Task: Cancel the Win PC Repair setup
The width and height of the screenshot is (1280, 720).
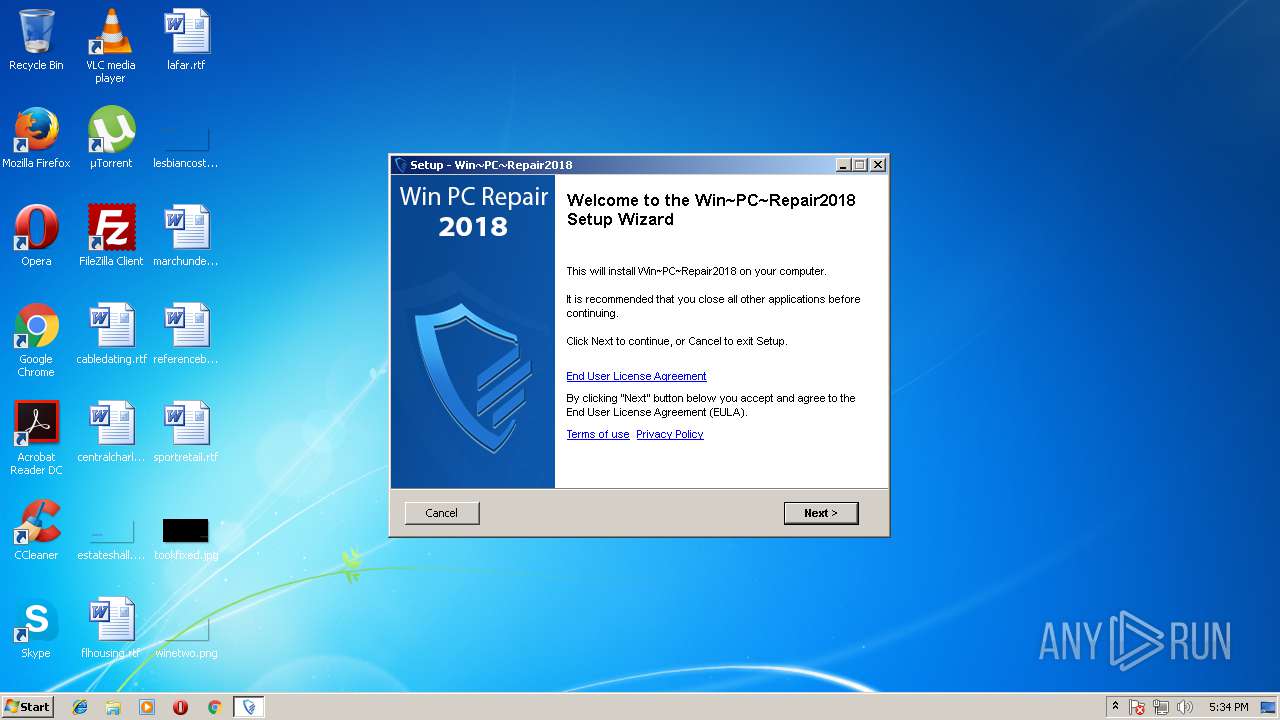Action: (x=442, y=513)
